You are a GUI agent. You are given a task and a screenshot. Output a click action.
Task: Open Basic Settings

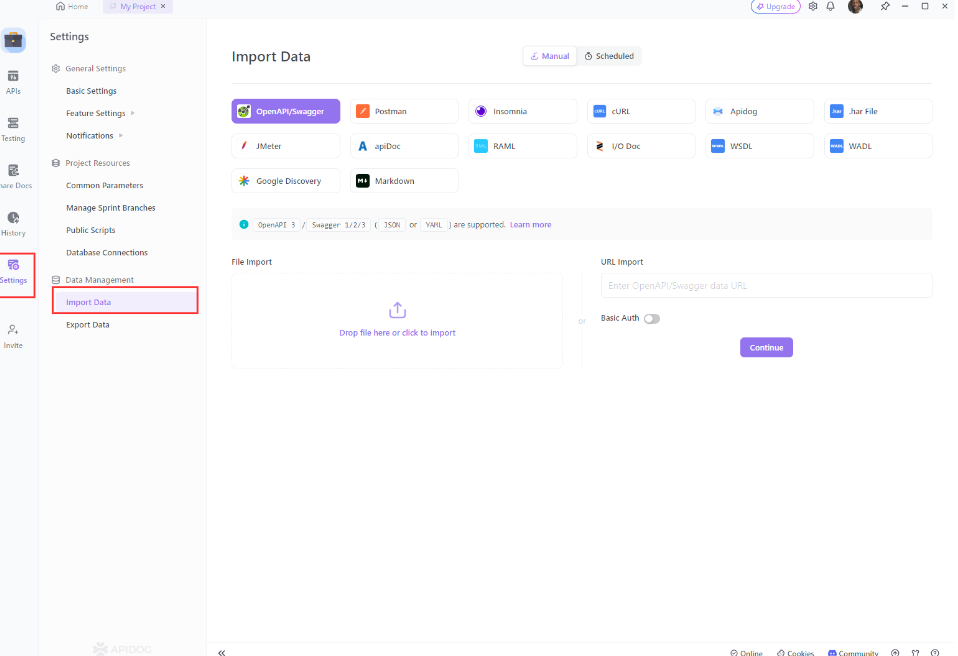(91, 91)
